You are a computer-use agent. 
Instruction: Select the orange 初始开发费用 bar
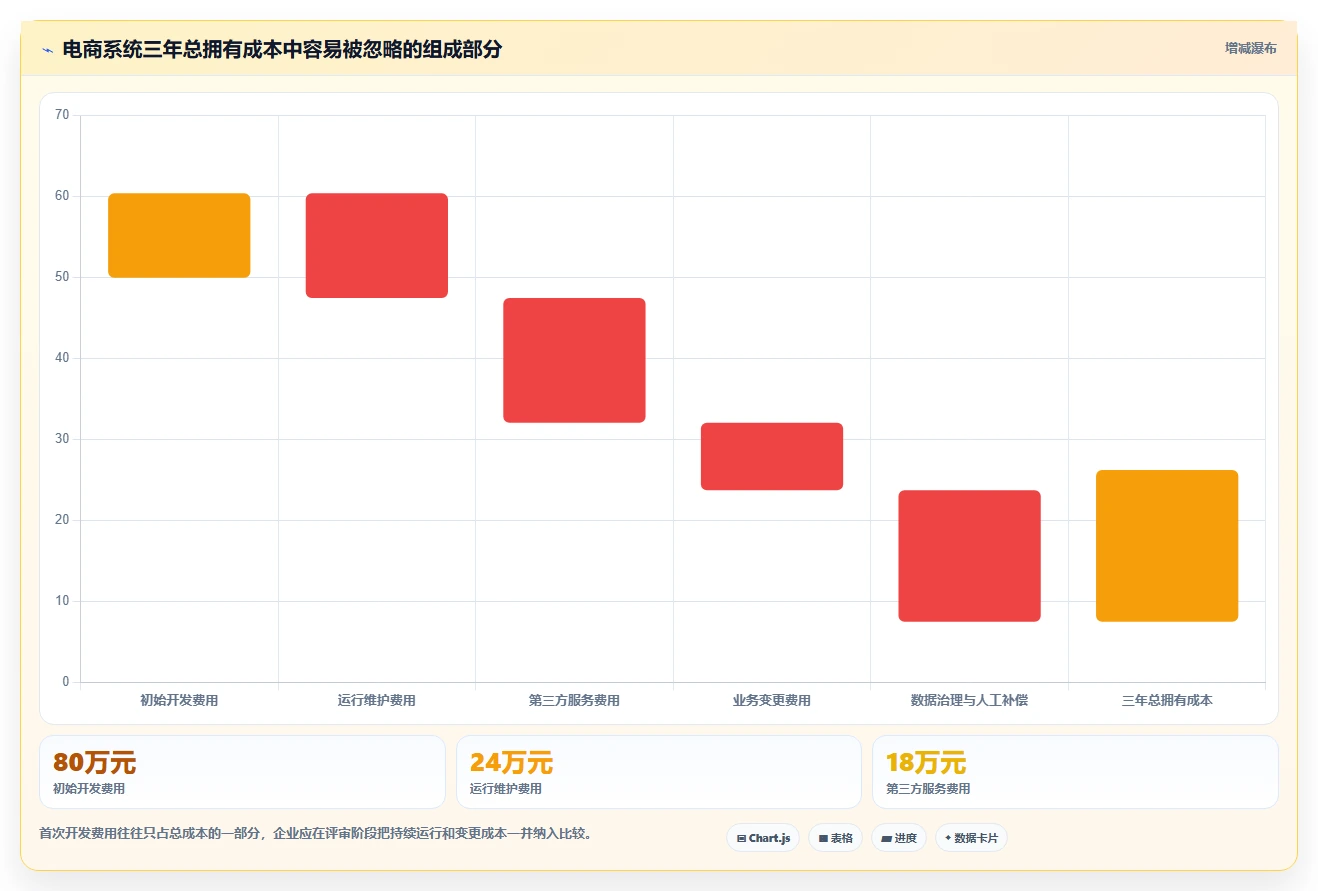coord(179,235)
